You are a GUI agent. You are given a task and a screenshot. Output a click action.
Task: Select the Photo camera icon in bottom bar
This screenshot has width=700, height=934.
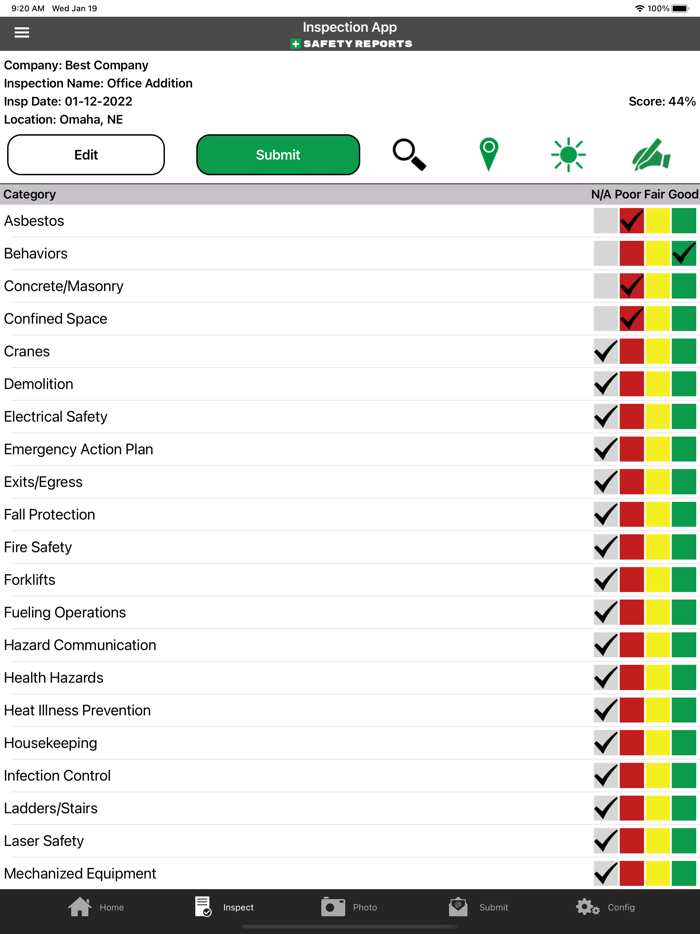tap(334, 906)
